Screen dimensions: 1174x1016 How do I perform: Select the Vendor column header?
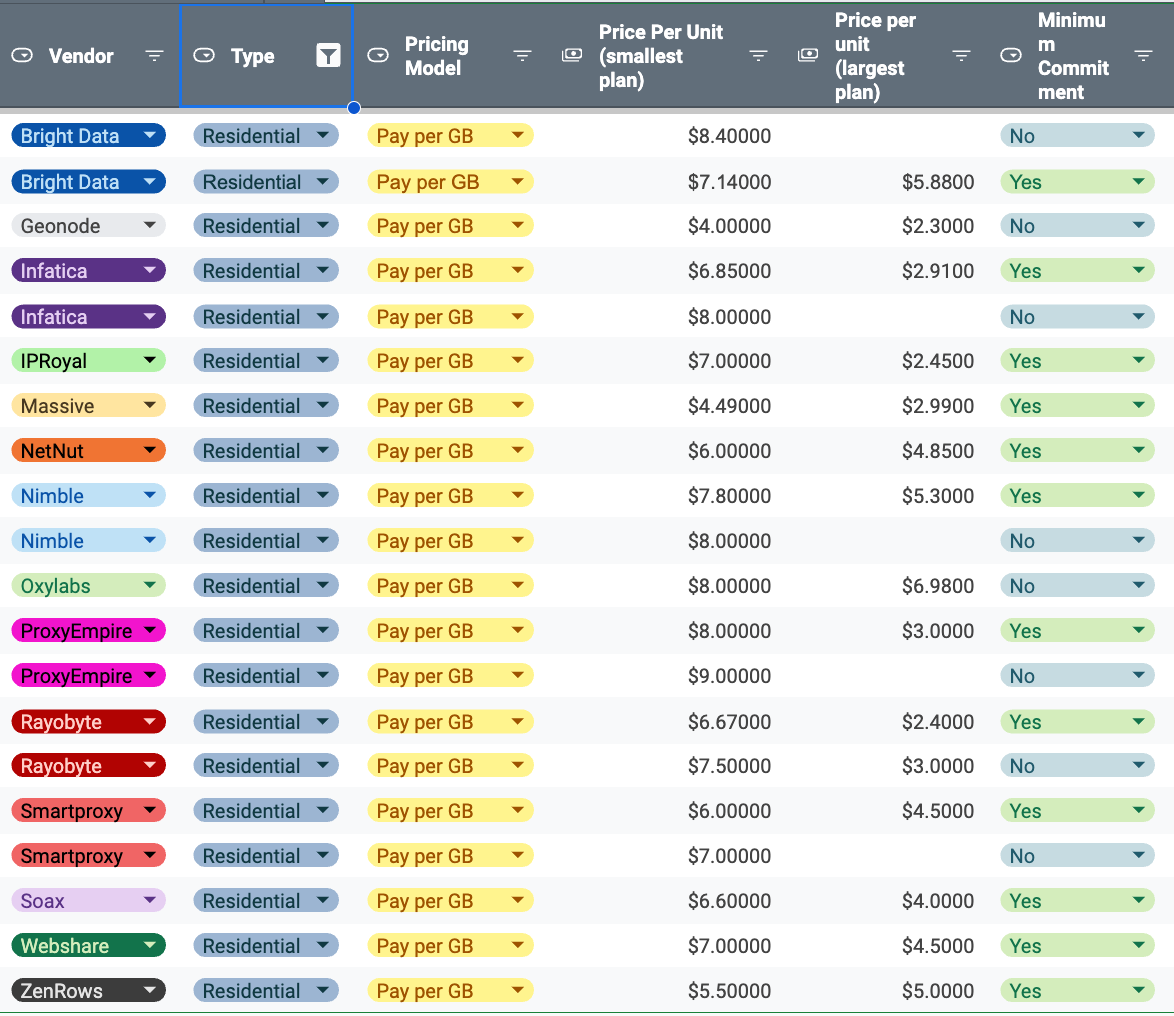tap(81, 55)
